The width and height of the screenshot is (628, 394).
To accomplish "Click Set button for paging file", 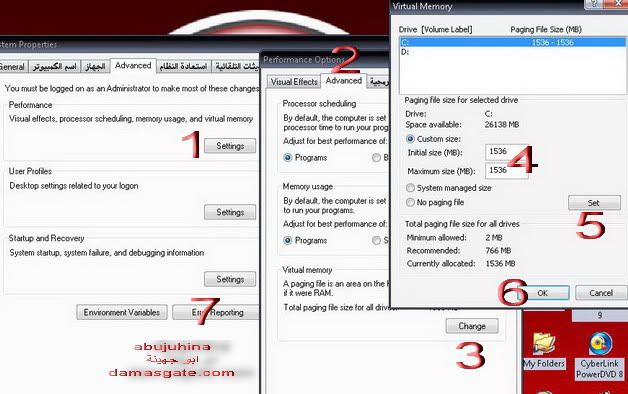I will coord(594,203).
